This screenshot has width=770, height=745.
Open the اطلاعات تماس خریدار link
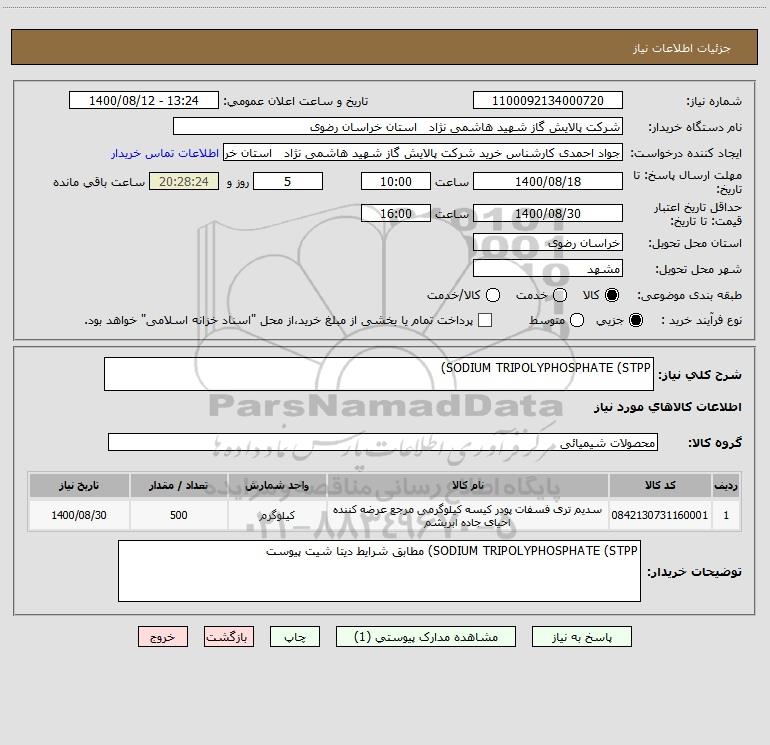165,153
